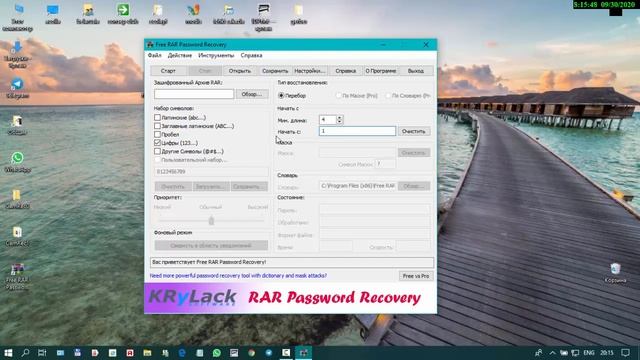The width and height of the screenshot is (640, 360).
Task: Click the priority slider handle
Action: pos(211,221)
